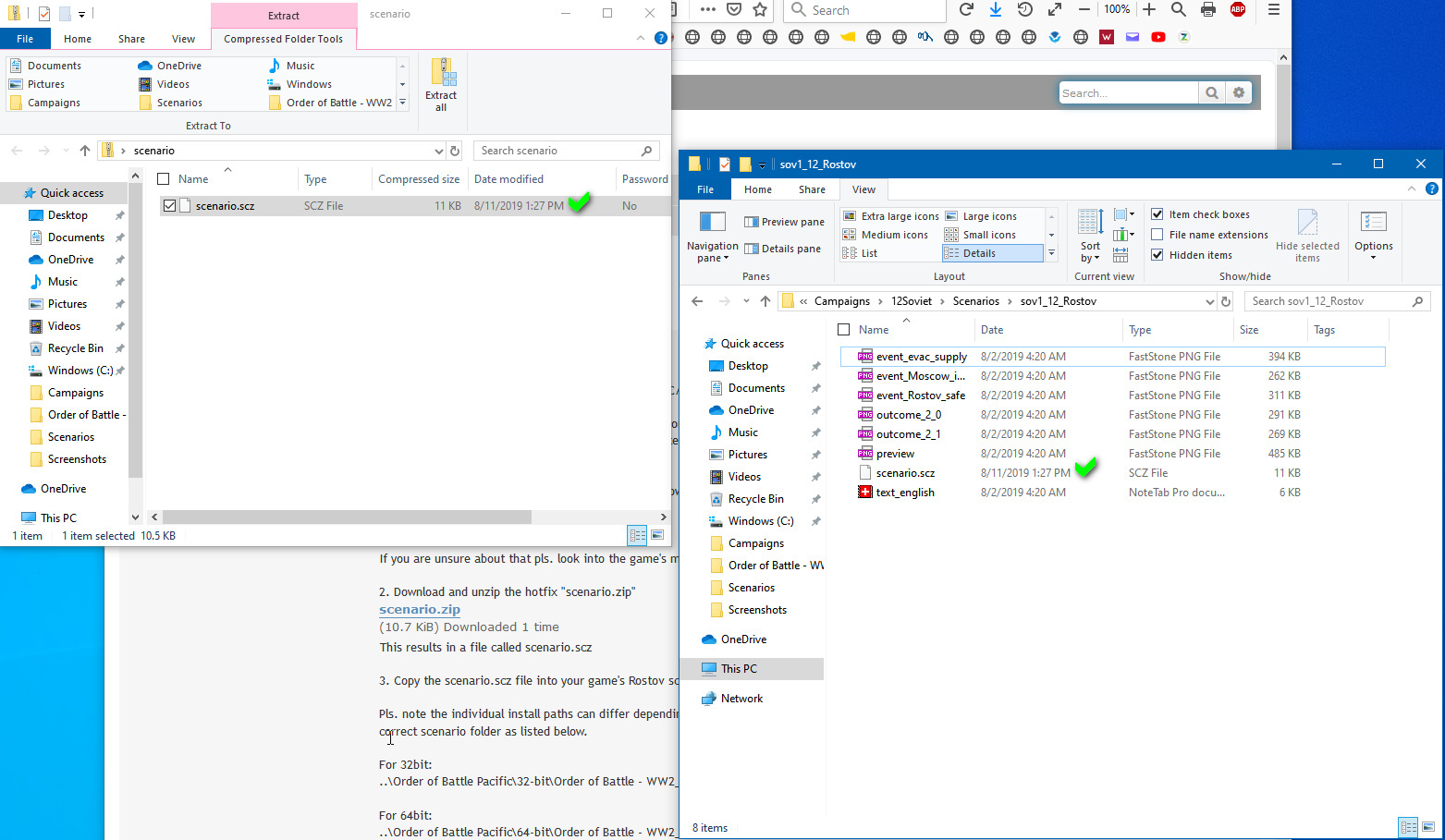Choose OneDrive as Extract To destination

pyautogui.click(x=170, y=66)
